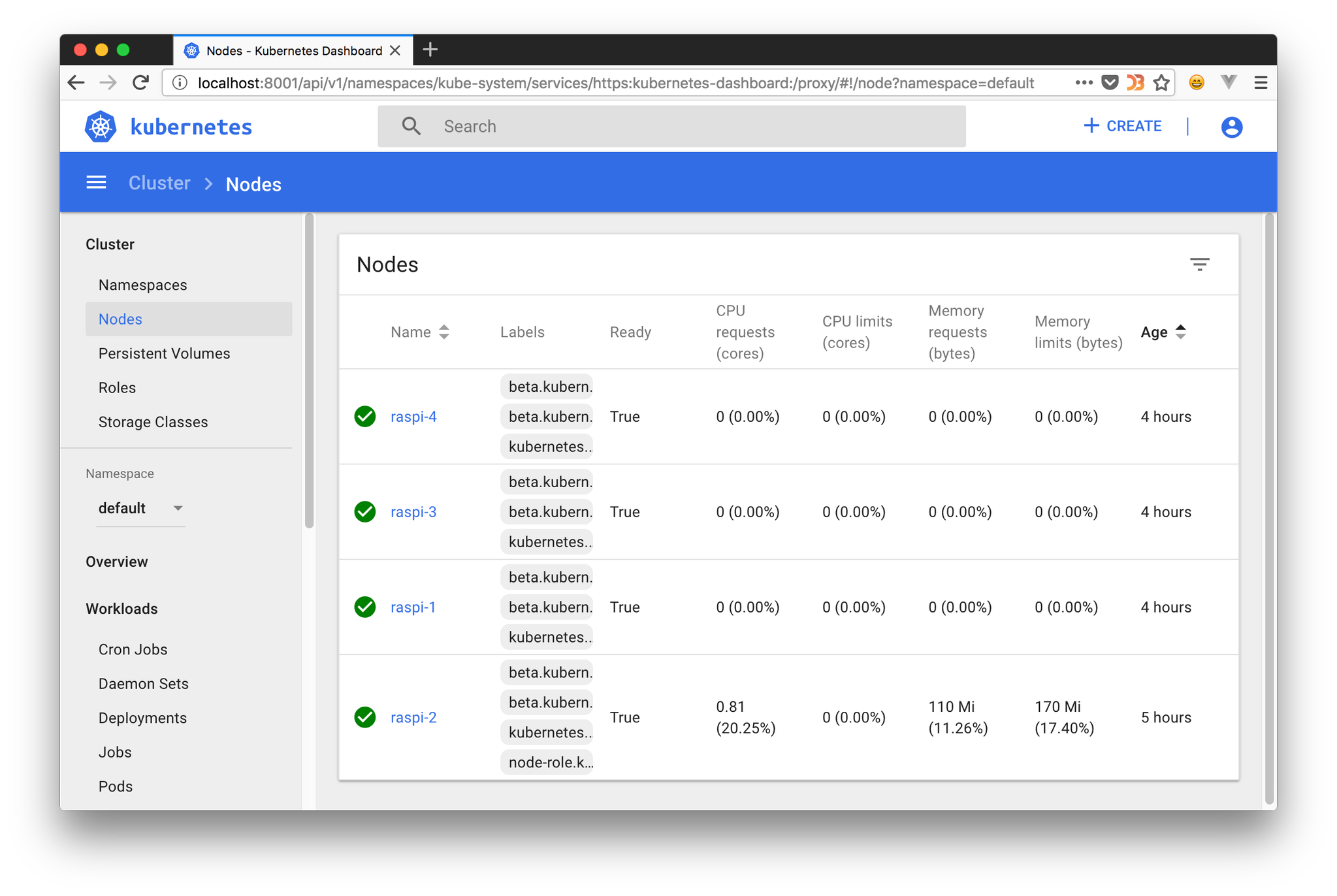The height and width of the screenshot is (896, 1337).
Task: Open the Firefox hamburger menu icon
Action: (x=1261, y=82)
